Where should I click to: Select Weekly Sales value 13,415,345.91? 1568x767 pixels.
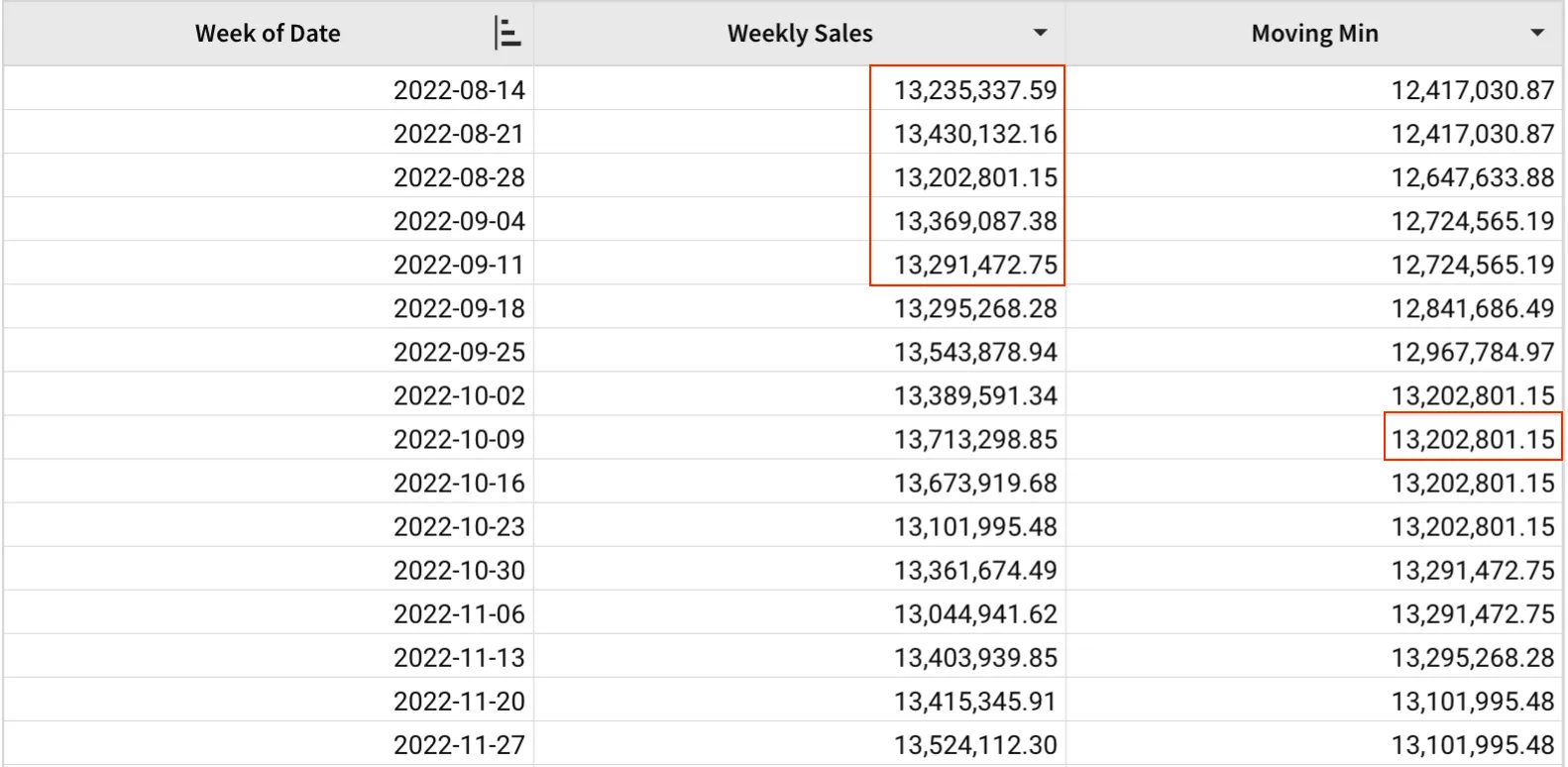coord(975,701)
